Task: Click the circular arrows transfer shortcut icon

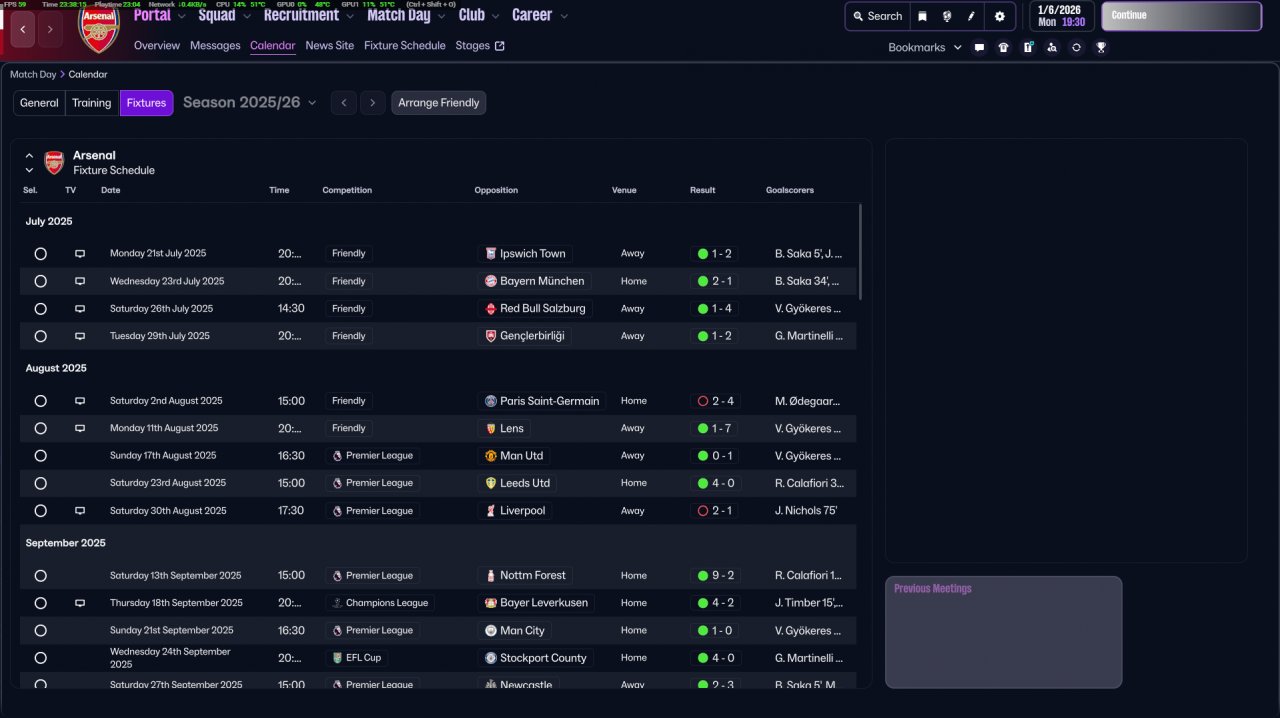Action: tap(1076, 47)
